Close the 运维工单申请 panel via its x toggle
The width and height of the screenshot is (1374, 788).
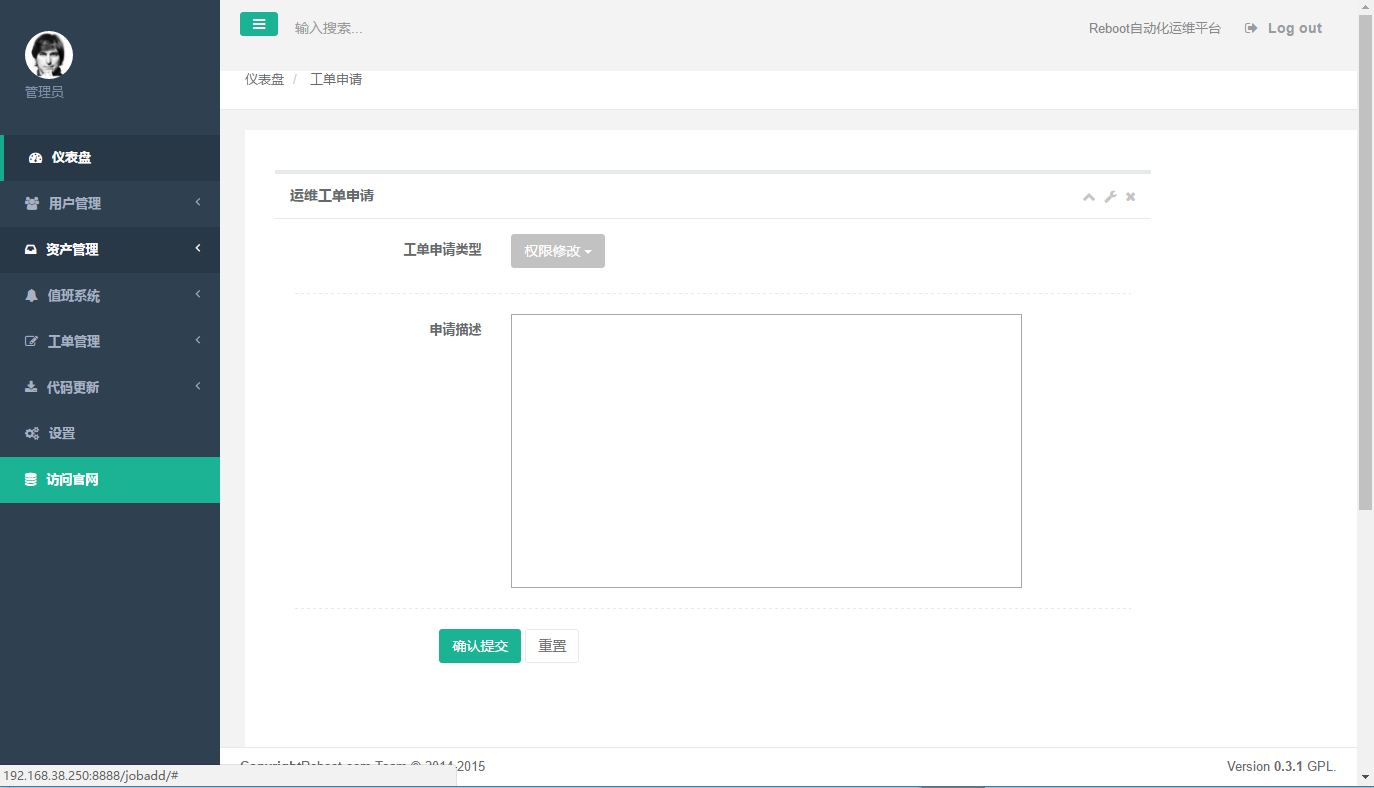(x=1131, y=196)
